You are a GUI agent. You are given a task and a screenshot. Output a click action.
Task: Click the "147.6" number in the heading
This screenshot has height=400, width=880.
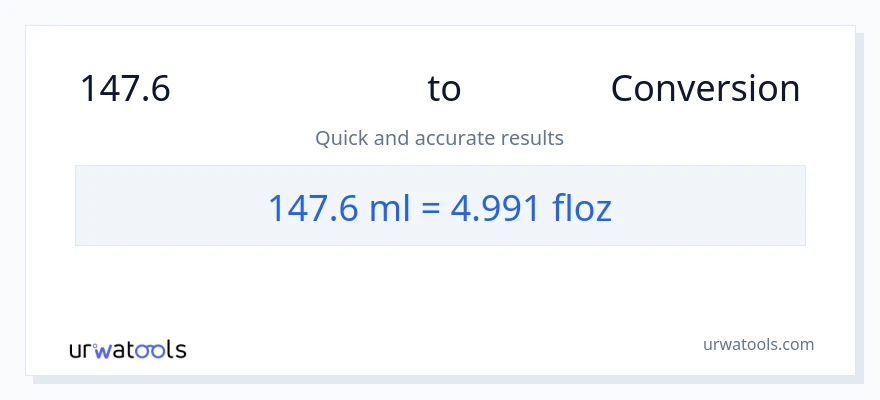[x=125, y=89]
